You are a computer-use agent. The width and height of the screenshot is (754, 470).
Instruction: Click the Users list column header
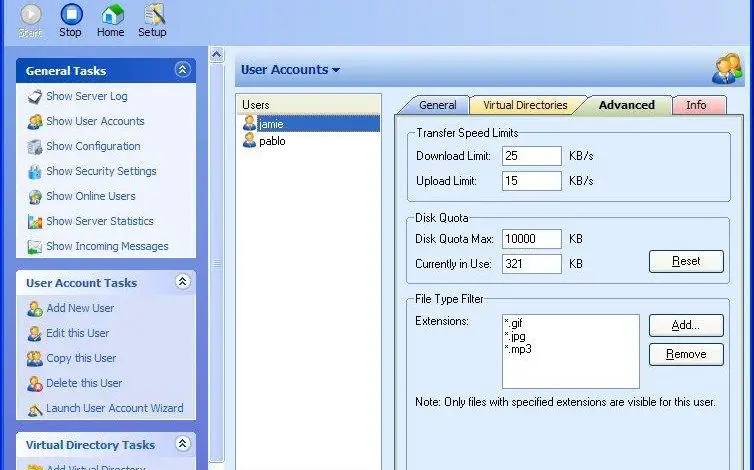[309, 104]
